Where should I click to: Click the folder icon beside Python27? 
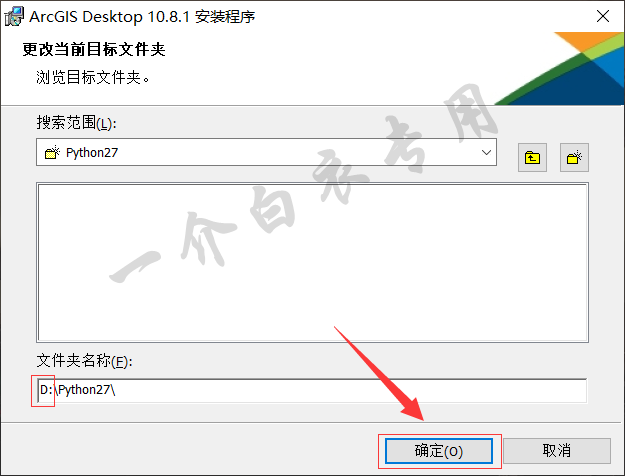tap(52, 152)
